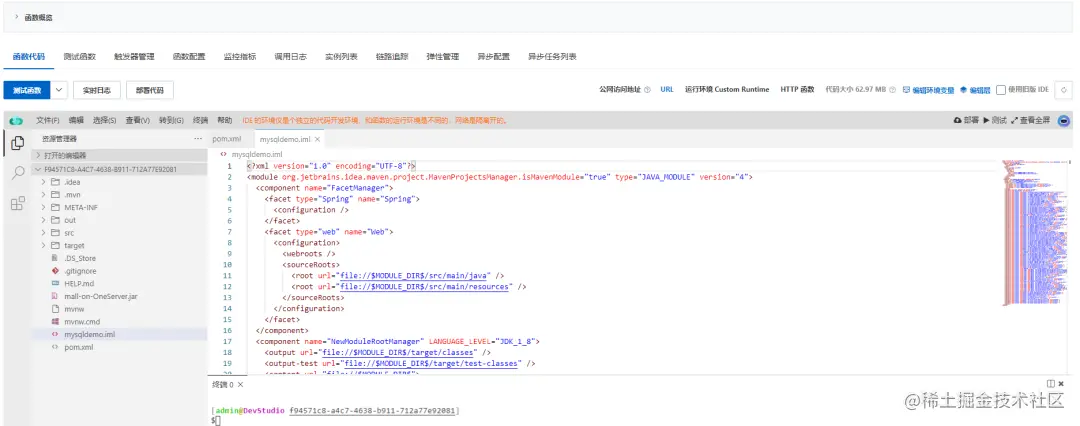Click the 部署 cloud deploy icon in IDE toolbar
1080x426 pixels.
coord(957,120)
